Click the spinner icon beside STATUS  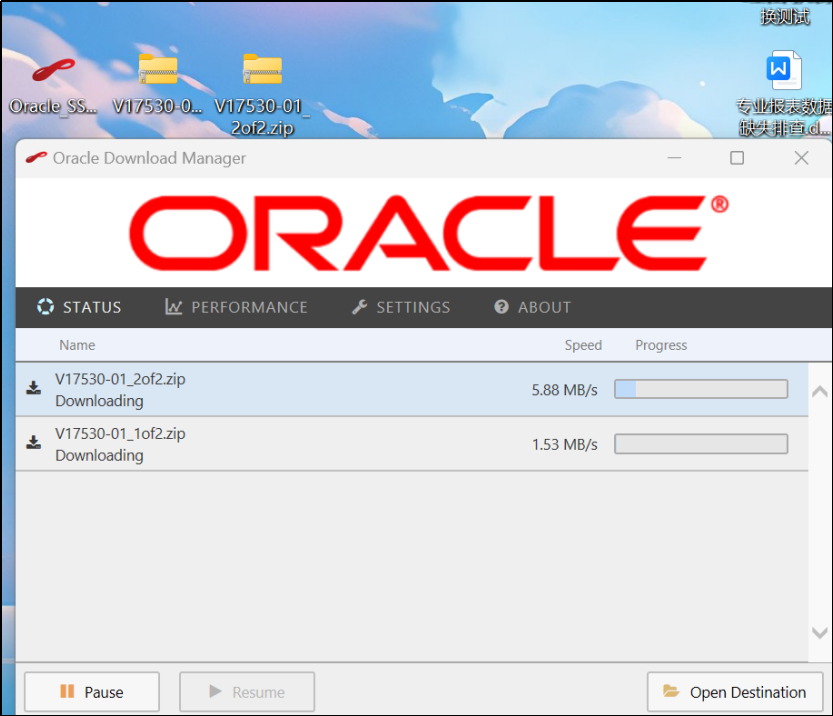coord(46,306)
